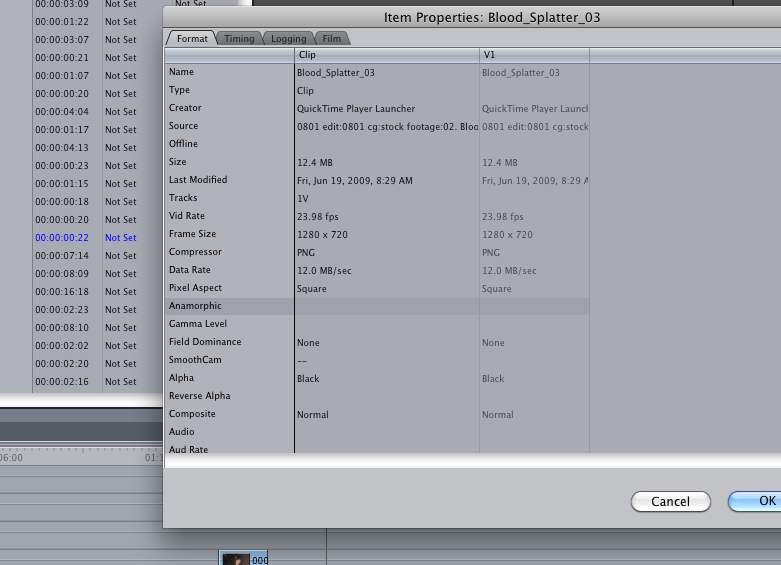Viewport: 781px width, 565px height.
Task: Click the Blood_Splatter_03 name in Clip column
Action: [334, 73]
